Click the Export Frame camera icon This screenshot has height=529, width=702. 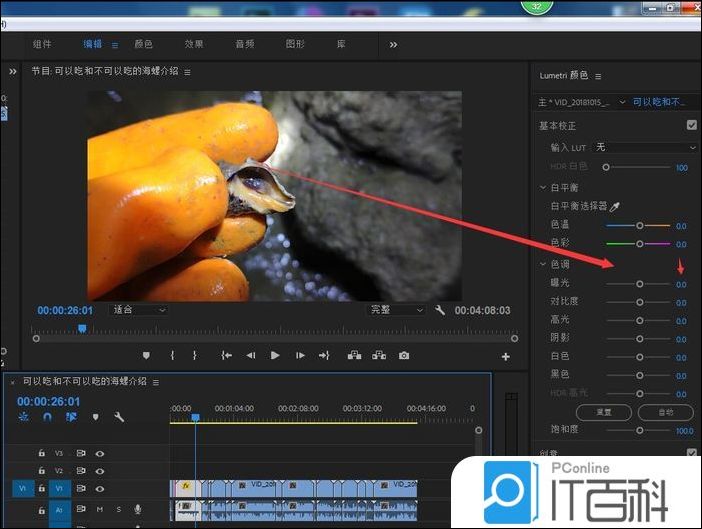pyautogui.click(x=404, y=355)
